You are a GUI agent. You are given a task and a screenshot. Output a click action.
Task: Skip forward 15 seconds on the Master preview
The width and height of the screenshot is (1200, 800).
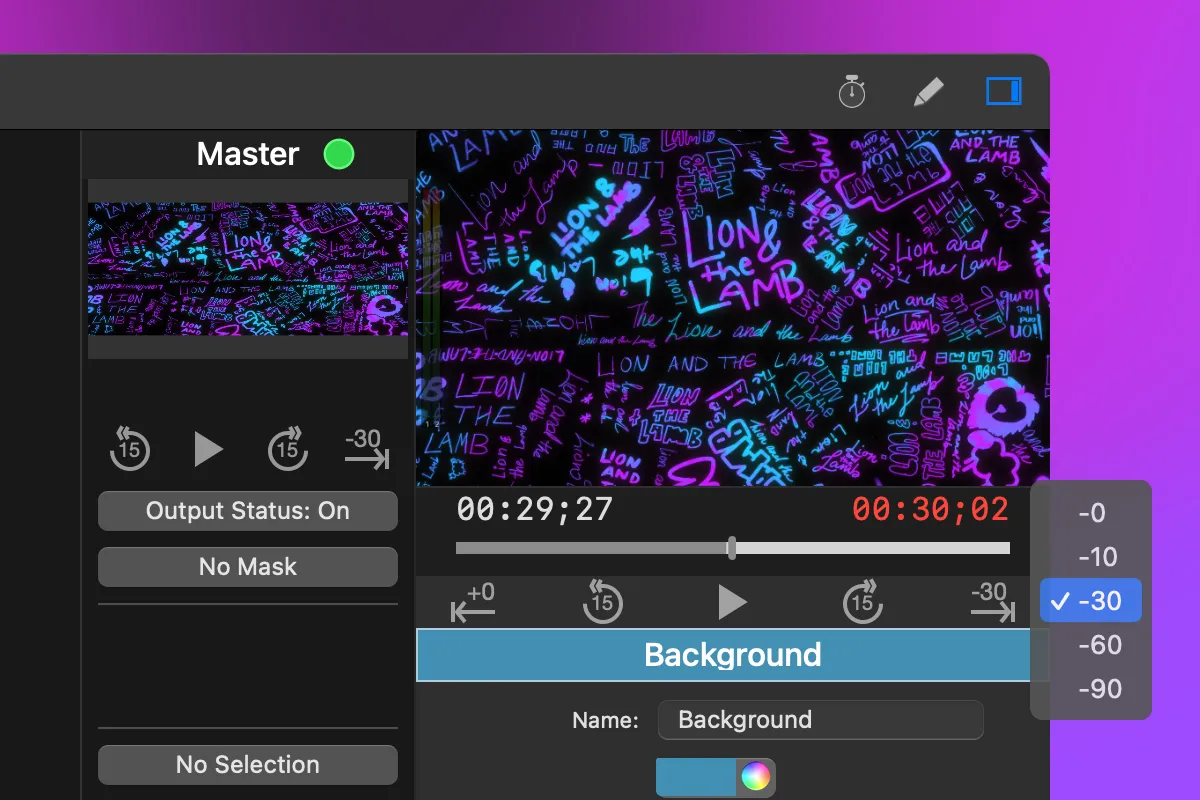coord(287,449)
